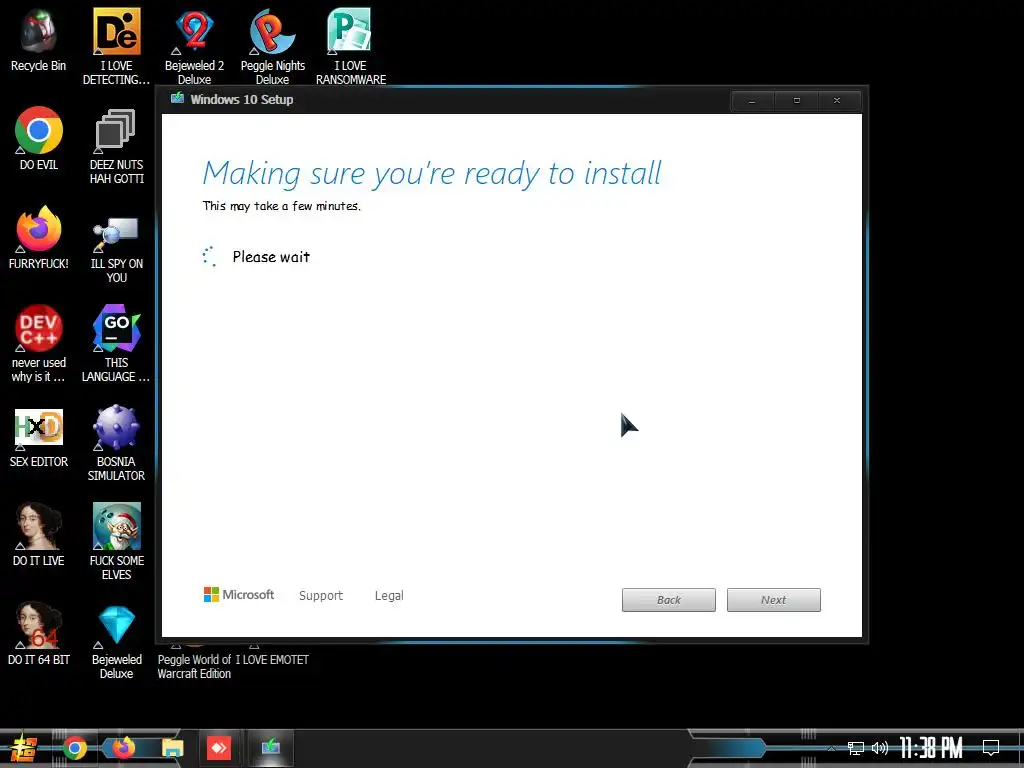Open the 'I LOVE DETECTING...' desktop shortcut
This screenshot has height=768, width=1024.
[x=116, y=46]
